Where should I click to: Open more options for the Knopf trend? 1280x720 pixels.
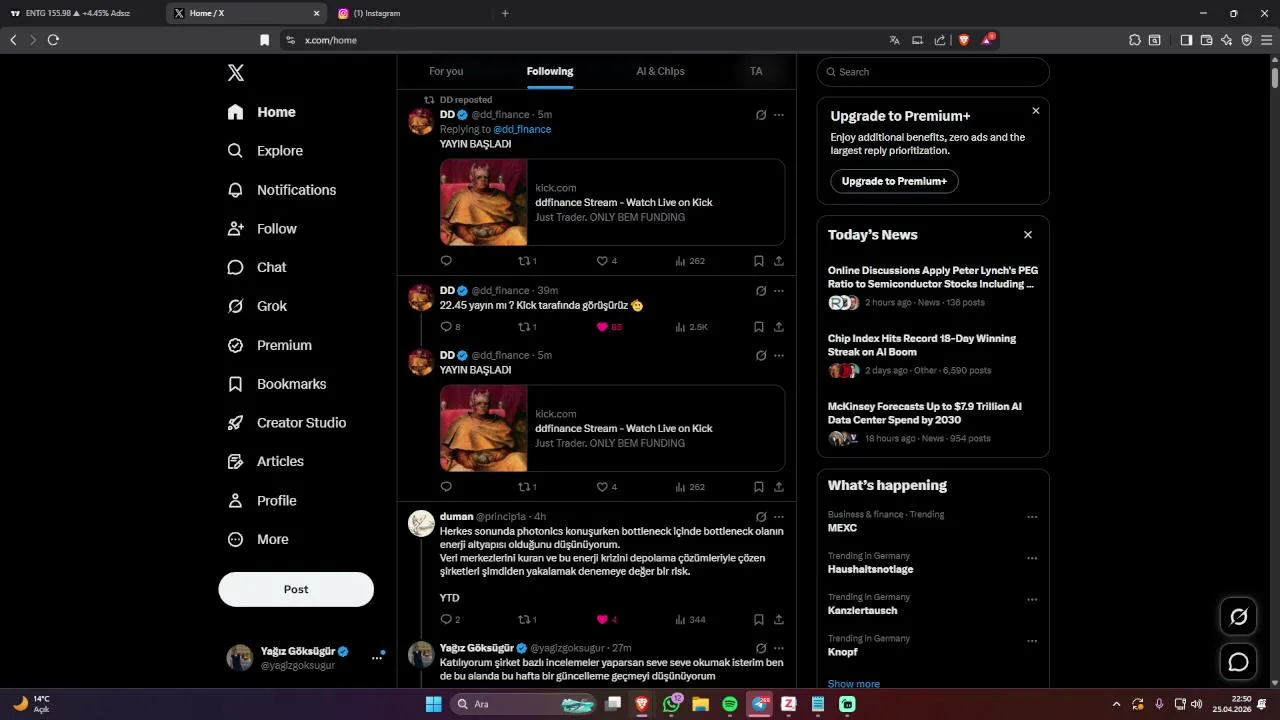(1032, 641)
